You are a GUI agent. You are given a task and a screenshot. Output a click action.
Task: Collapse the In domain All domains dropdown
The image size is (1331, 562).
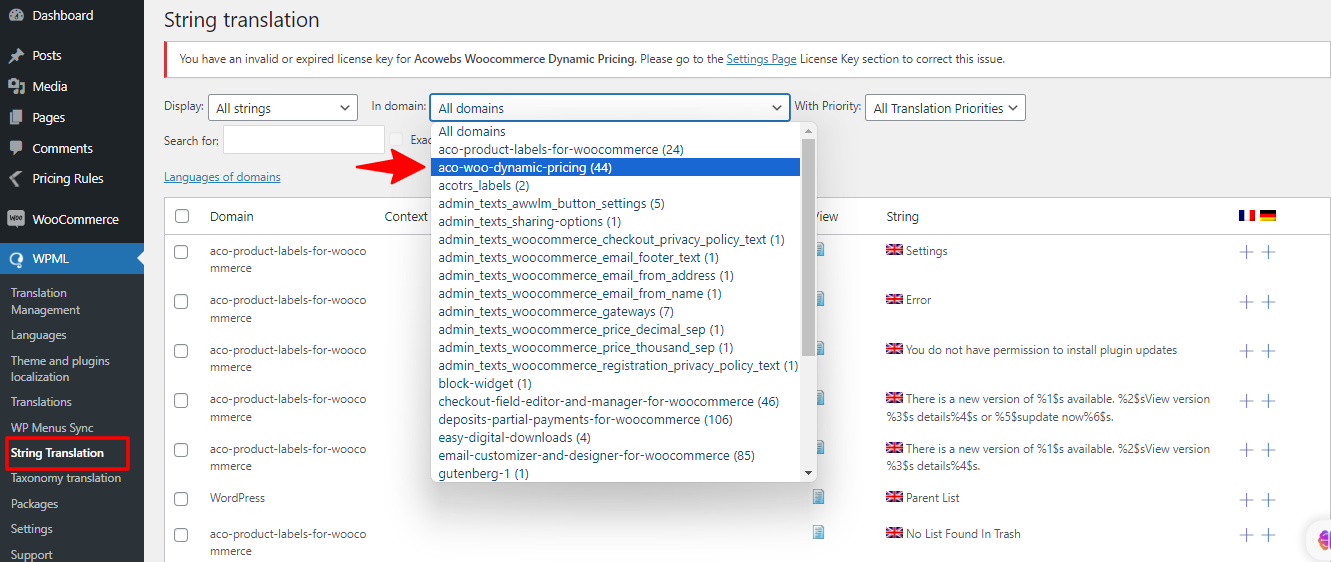610,108
